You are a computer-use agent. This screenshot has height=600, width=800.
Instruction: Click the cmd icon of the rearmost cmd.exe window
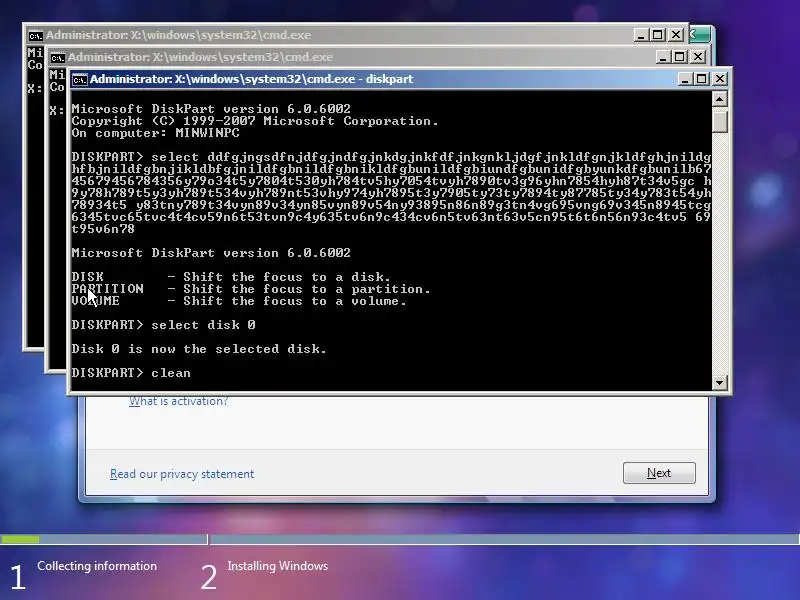35,36
